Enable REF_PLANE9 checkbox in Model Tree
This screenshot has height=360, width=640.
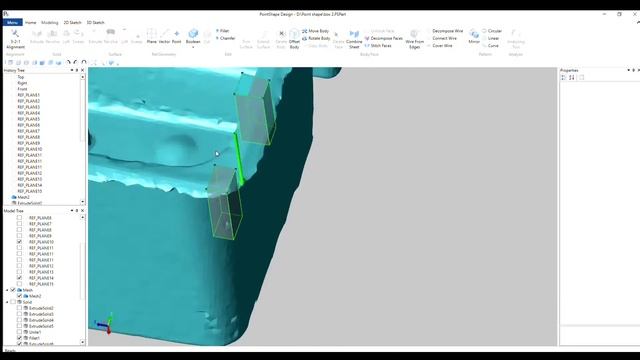(19, 236)
